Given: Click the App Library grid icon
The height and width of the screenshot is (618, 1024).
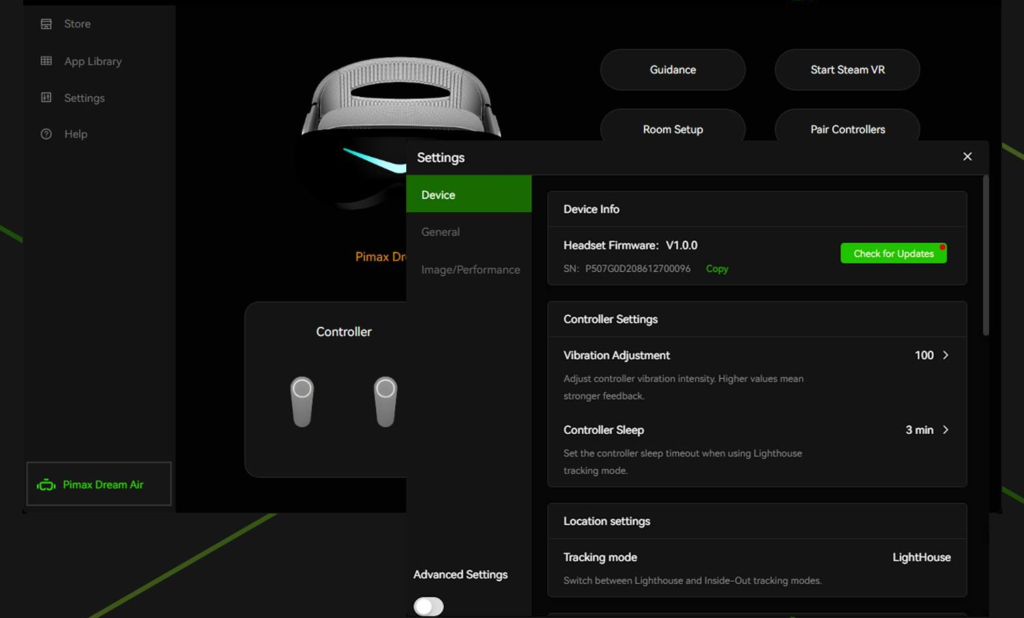Looking at the screenshot, I should [46, 61].
